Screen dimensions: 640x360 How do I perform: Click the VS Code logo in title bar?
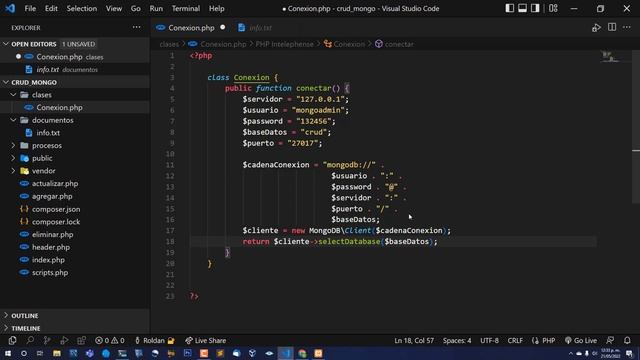pyautogui.click(x=10, y=8)
